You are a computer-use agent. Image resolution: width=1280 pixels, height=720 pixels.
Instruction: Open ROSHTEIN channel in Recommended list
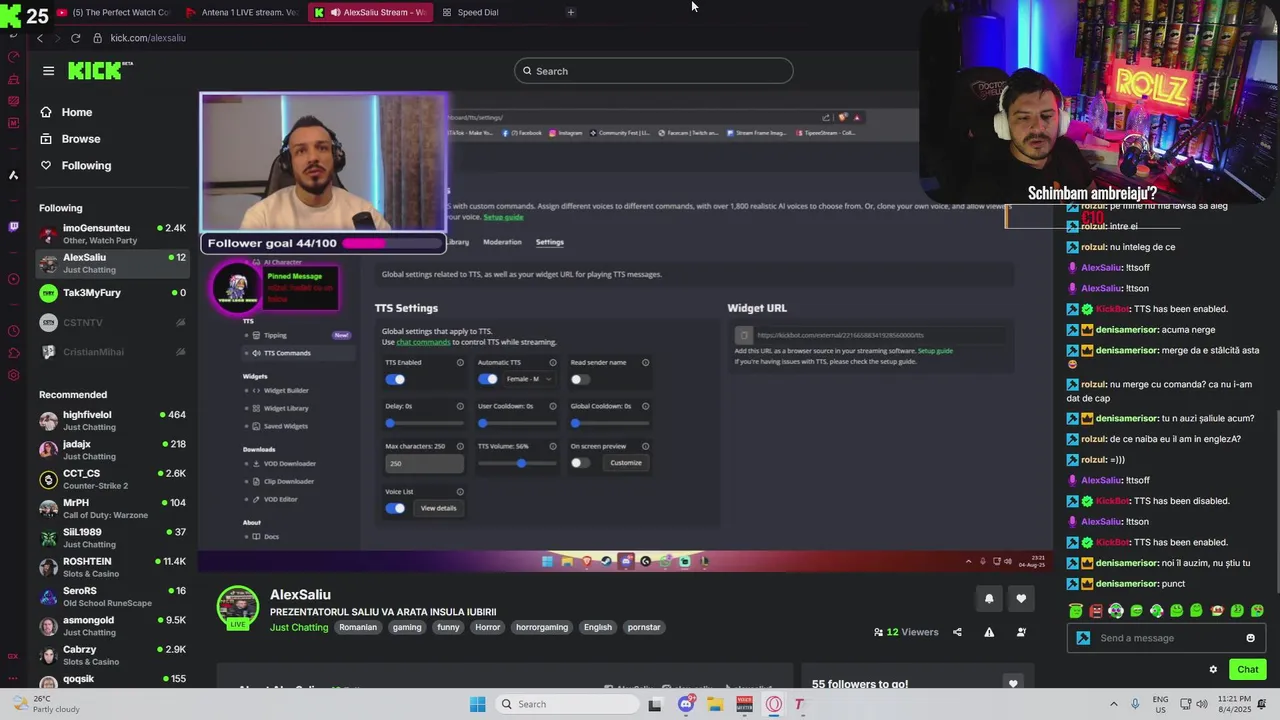tap(112, 567)
